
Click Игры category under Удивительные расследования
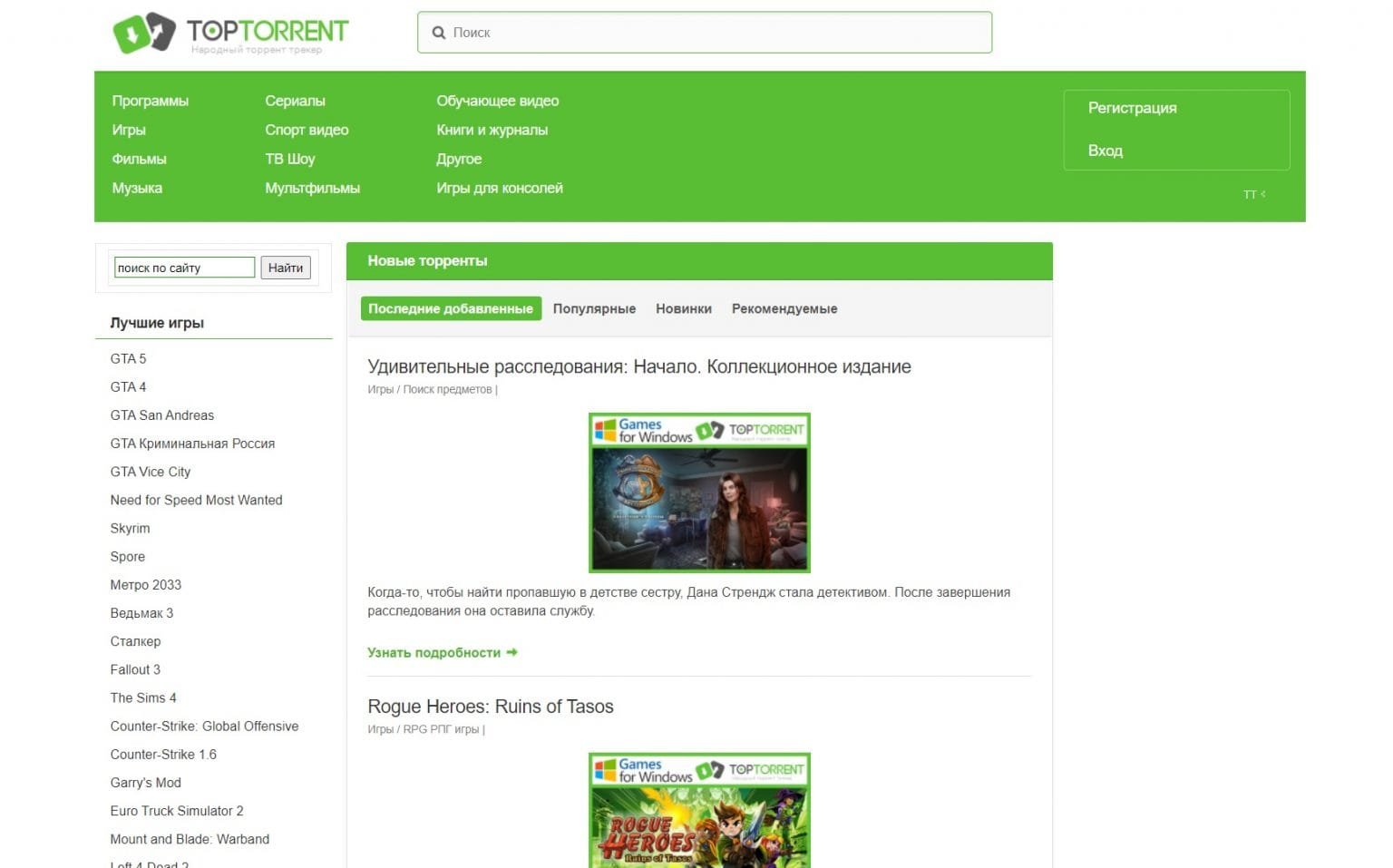tap(380, 389)
